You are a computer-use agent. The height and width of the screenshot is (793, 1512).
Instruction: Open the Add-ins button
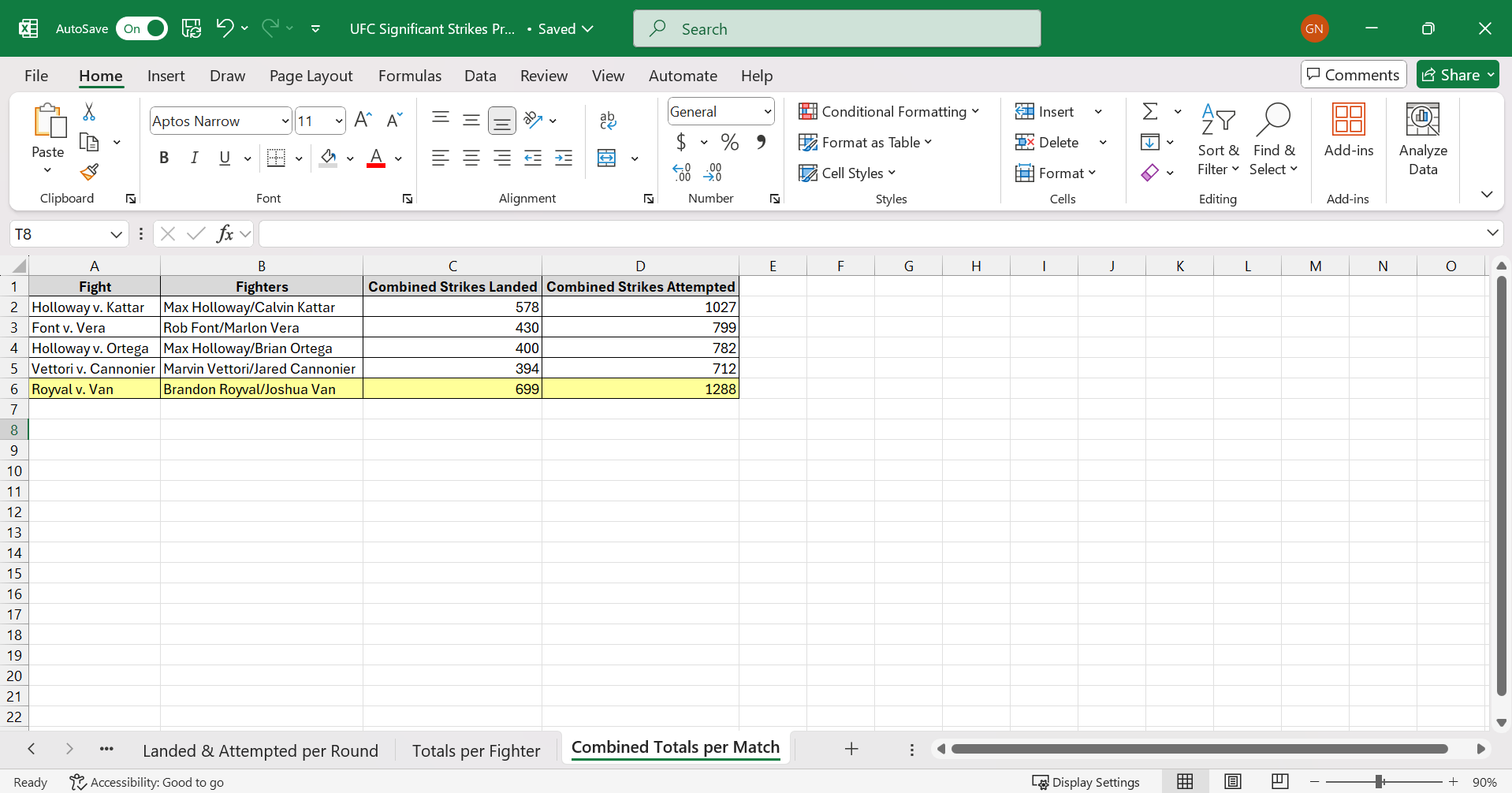click(x=1349, y=131)
